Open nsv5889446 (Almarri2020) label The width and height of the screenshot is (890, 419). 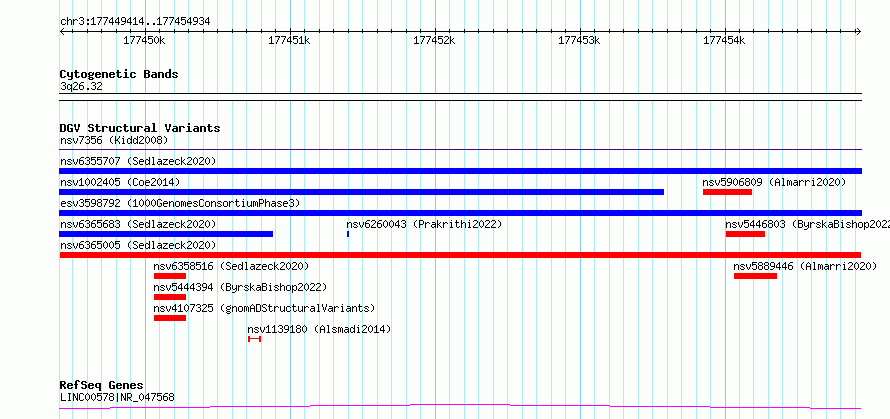click(x=805, y=266)
